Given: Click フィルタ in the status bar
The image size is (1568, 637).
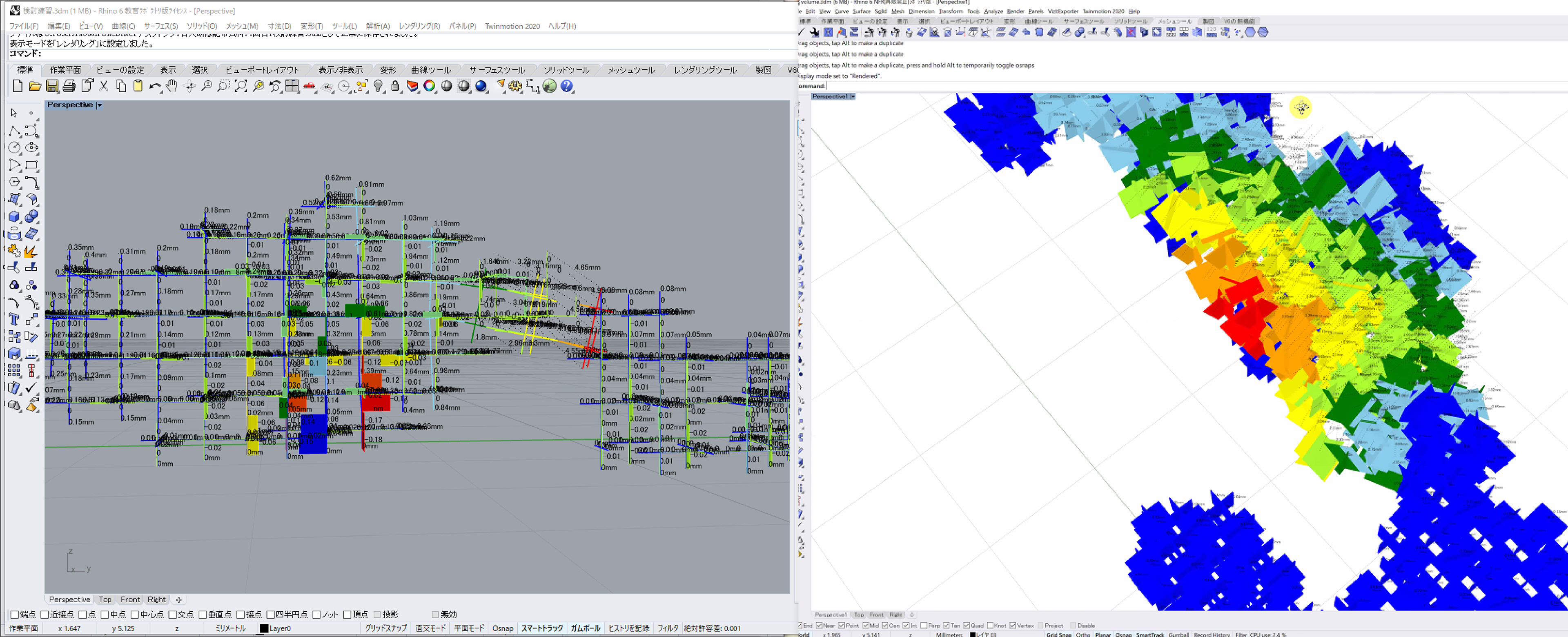Looking at the screenshot, I should pos(668,628).
